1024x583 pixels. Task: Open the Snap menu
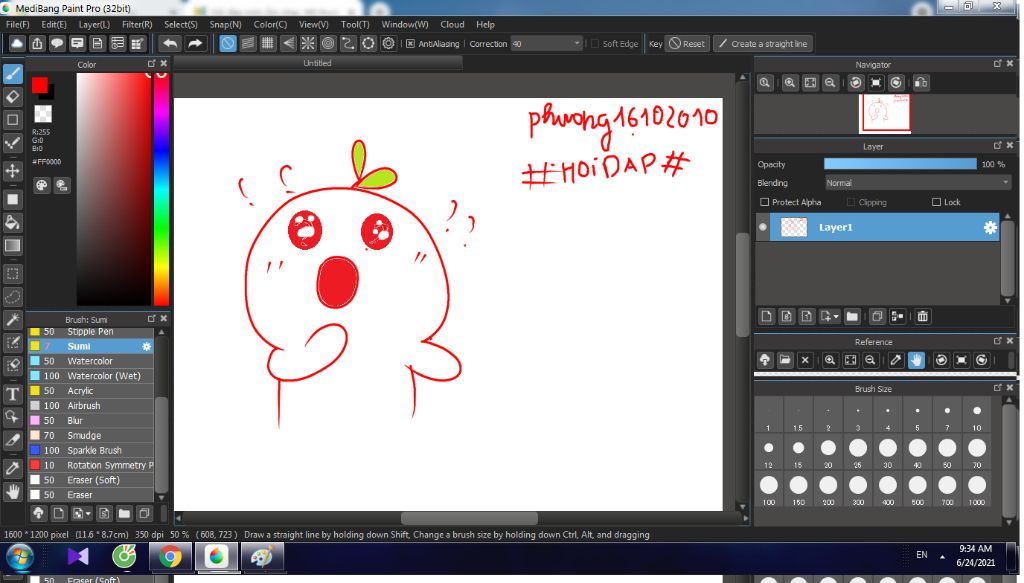(x=225, y=24)
